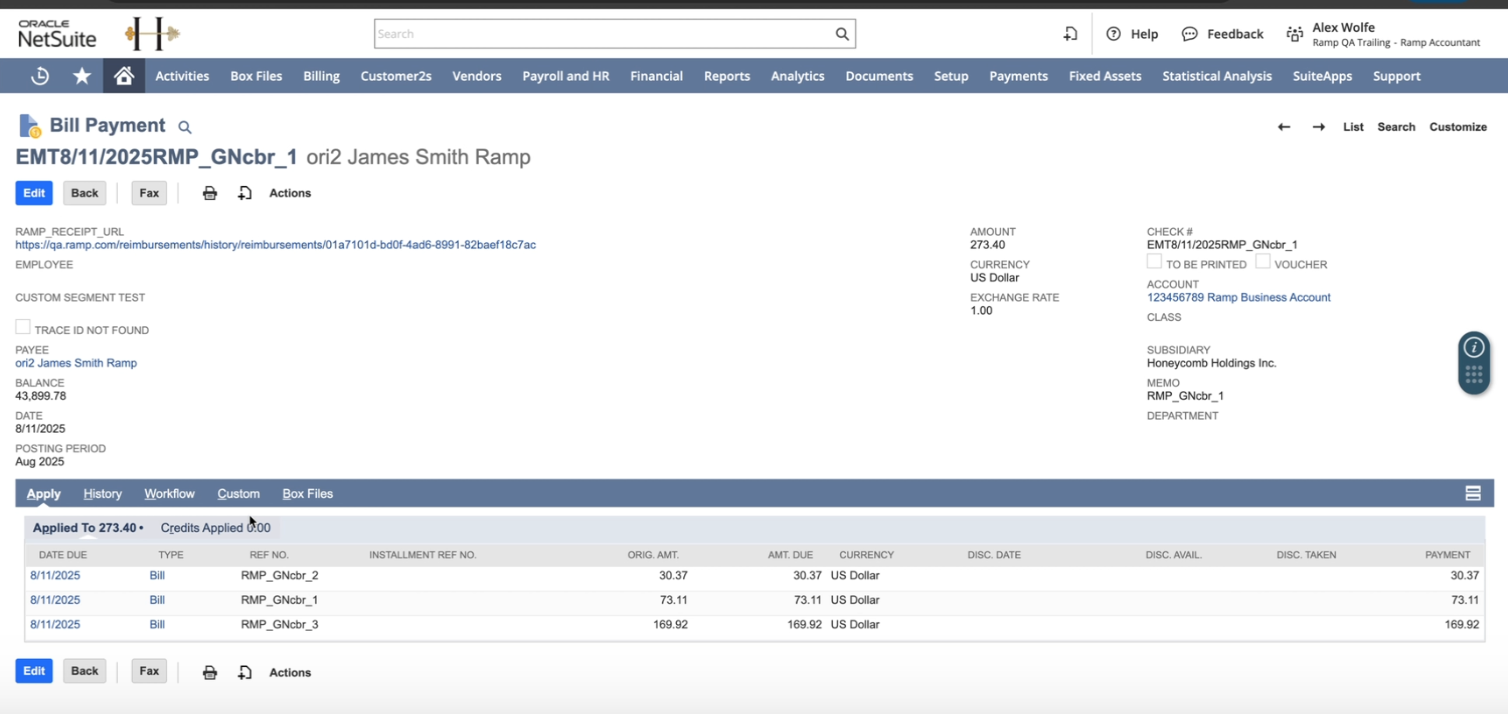
Task: Toggle the Voucher checkbox
Action: tap(1263, 262)
